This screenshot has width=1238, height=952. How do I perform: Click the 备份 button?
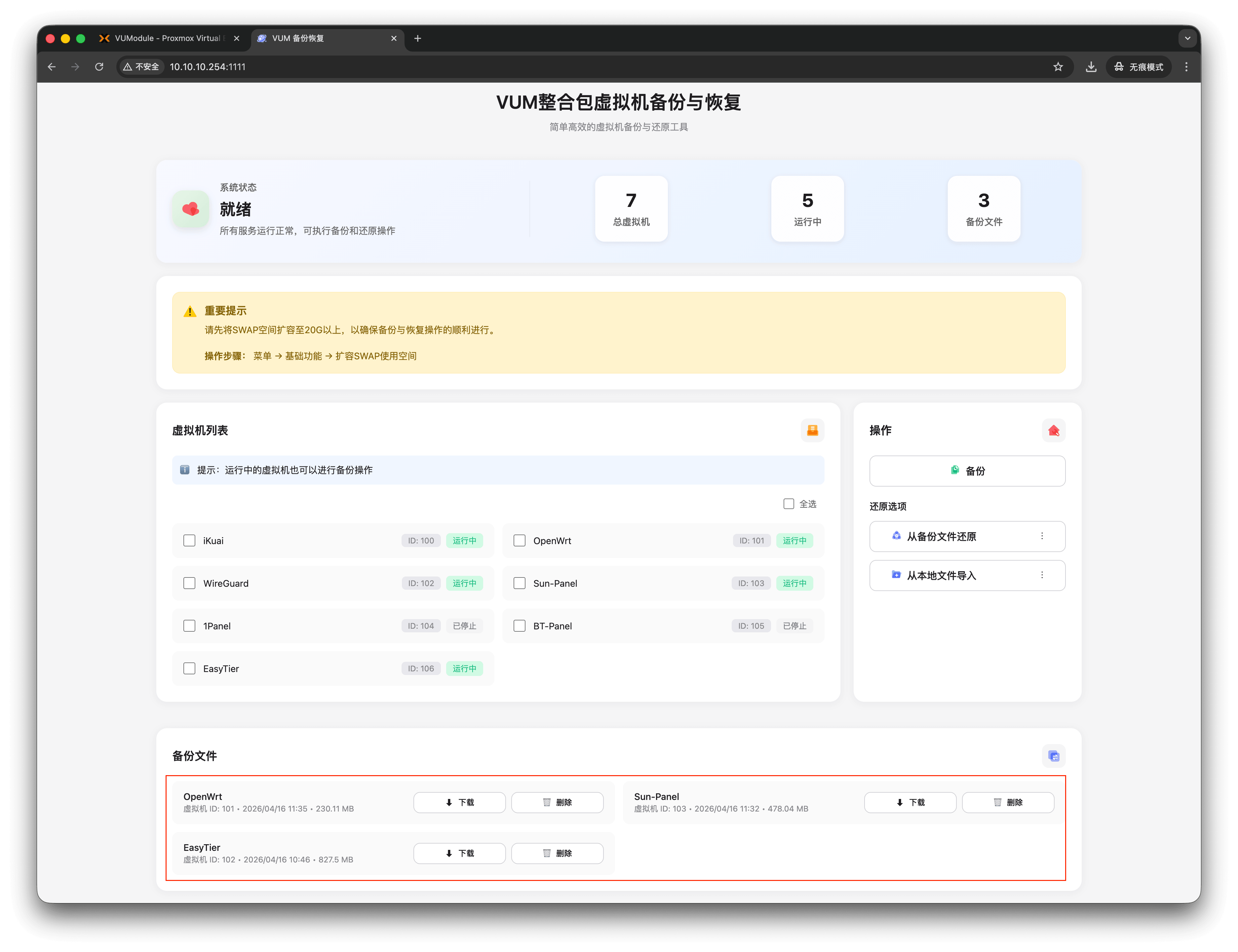tap(967, 471)
